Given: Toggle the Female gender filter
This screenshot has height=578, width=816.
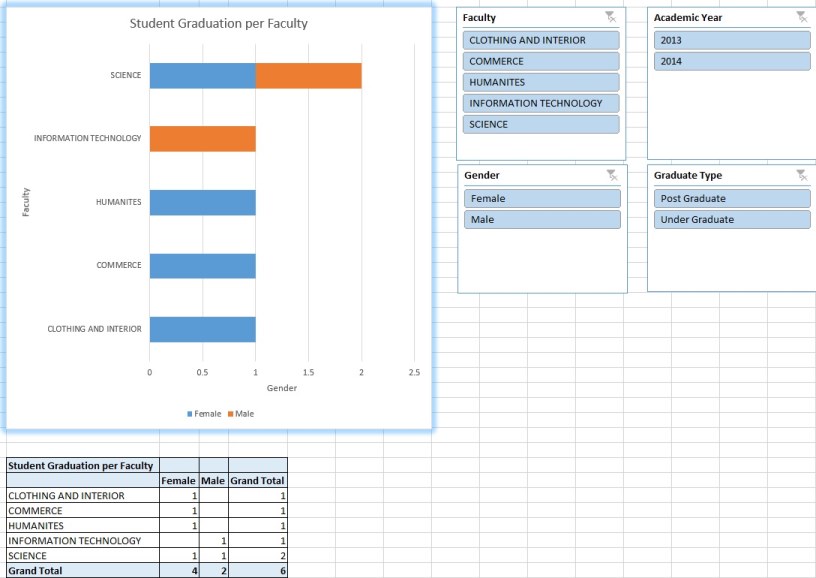Looking at the screenshot, I should coord(541,198).
